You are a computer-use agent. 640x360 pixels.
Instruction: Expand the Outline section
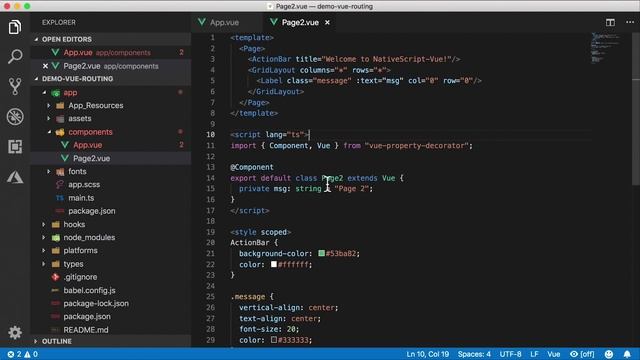pyautogui.click(x=36, y=341)
